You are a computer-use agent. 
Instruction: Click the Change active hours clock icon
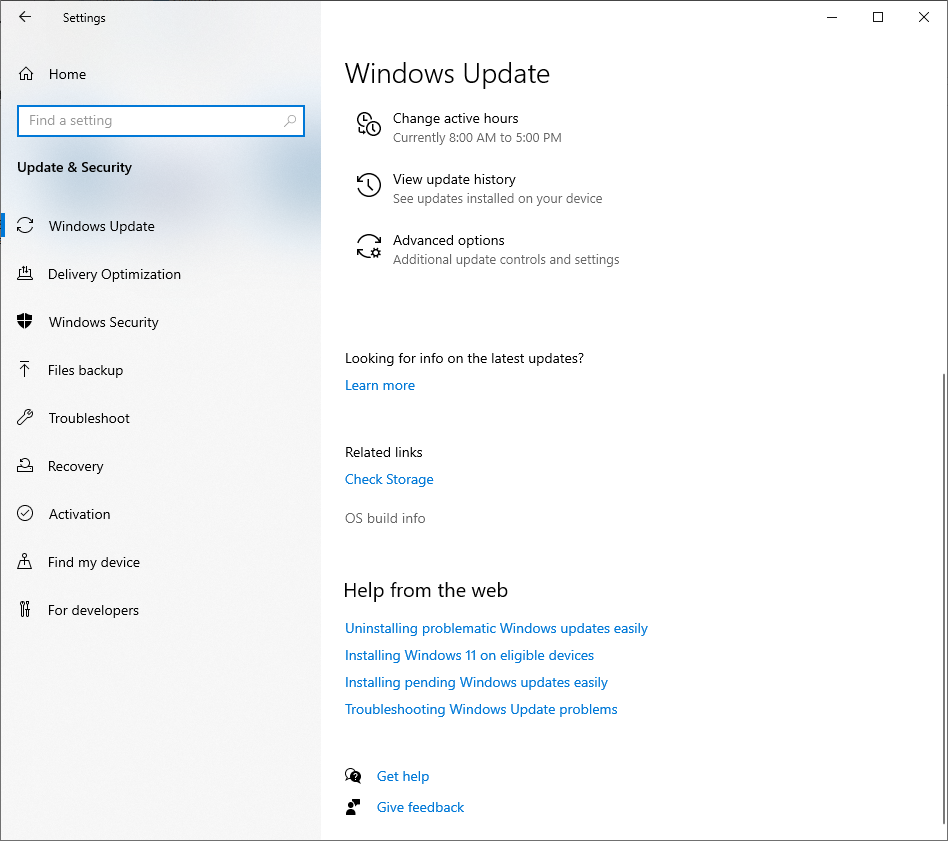tap(368, 125)
